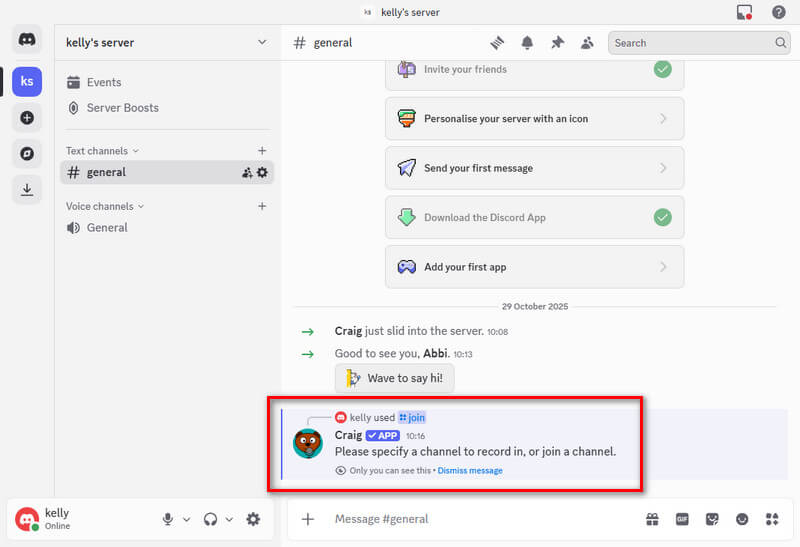Open the inbox icon at top right

[x=744, y=12]
